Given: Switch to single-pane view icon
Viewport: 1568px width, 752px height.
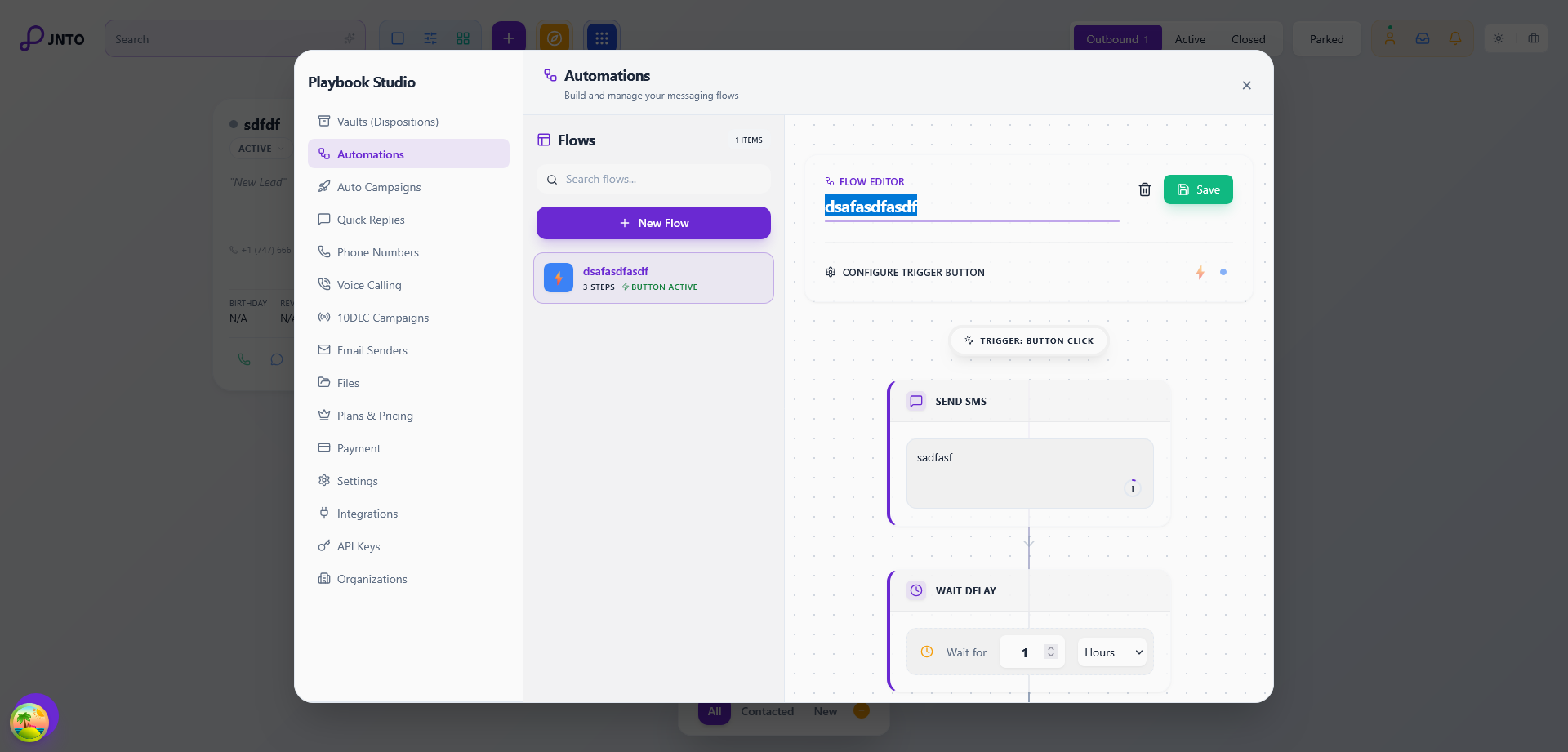Looking at the screenshot, I should click(398, 38).
